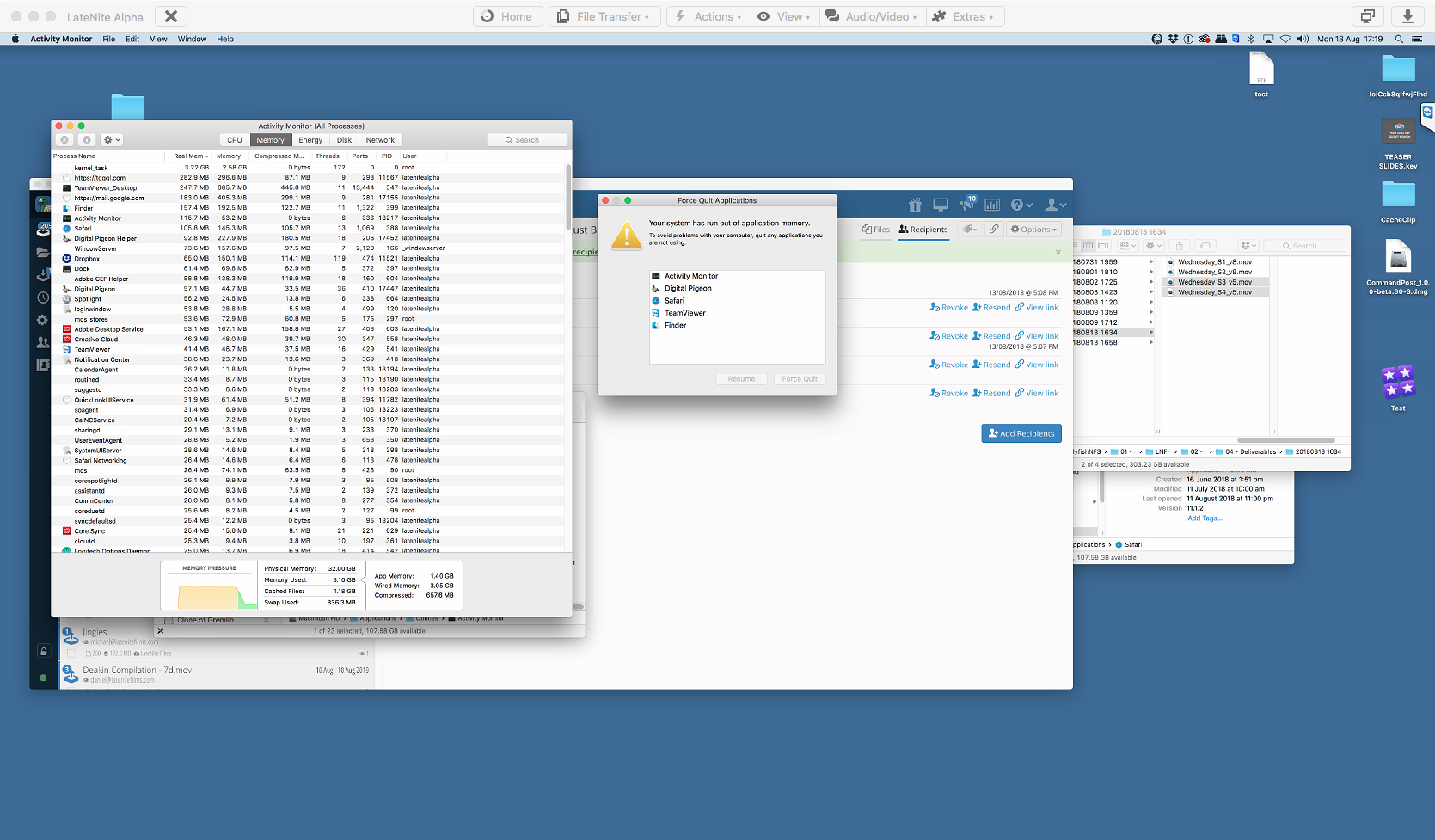Image resolution: width=1435 pixels, height=840 pixels.
Task: Click the copy link icon beside Options
Action: [x=995, y=229]
